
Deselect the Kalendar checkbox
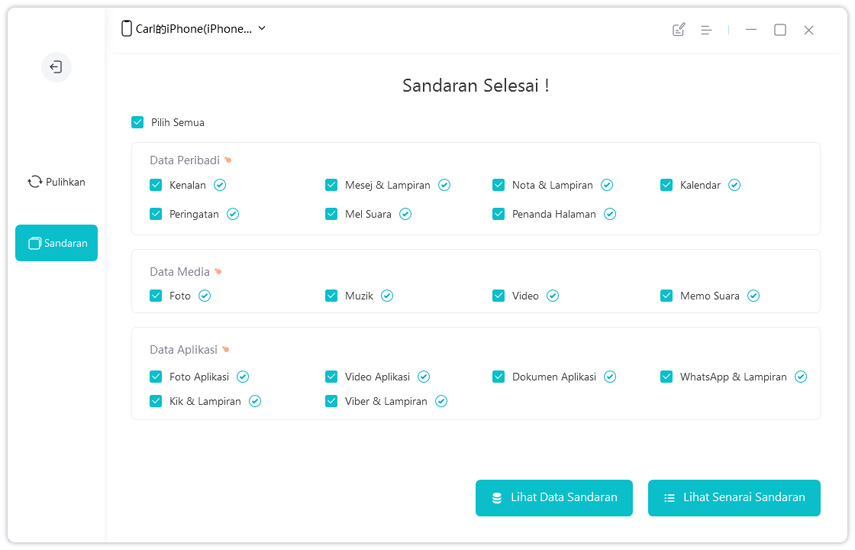pos(667,185)
